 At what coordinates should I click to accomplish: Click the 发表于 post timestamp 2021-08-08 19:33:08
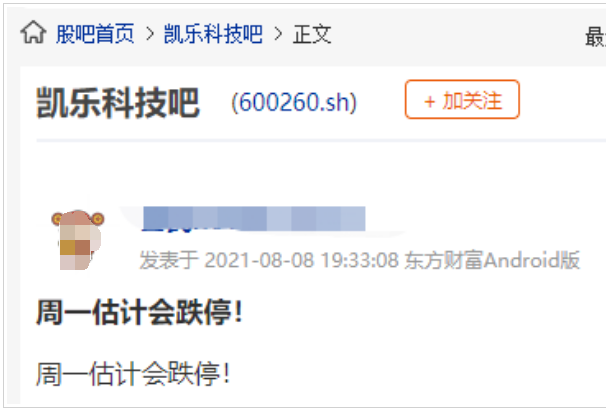coord(301,260)
